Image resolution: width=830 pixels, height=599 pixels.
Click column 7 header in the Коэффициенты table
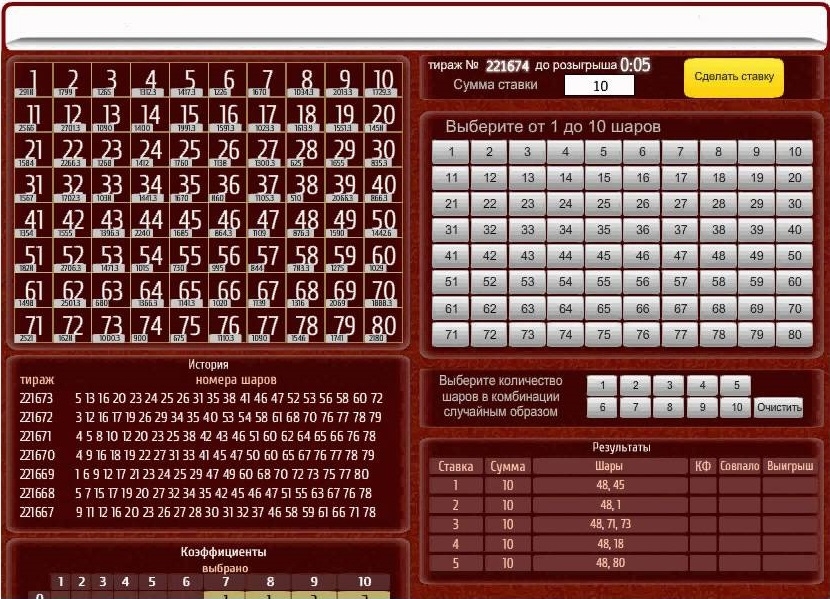(226, 581)
